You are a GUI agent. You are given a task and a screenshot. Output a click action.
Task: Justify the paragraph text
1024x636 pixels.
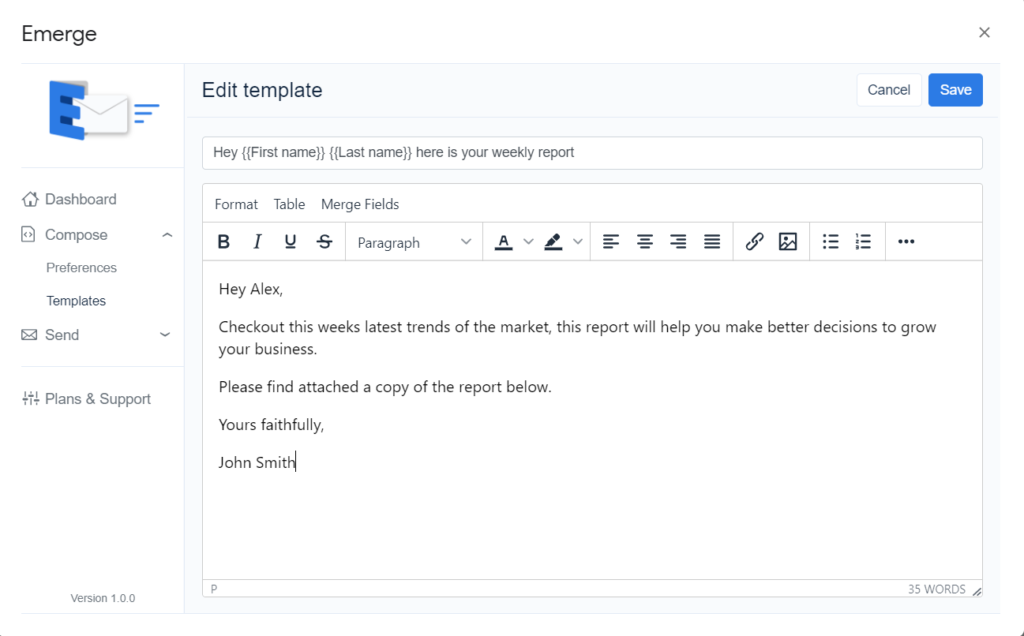(x=712, y=242)
